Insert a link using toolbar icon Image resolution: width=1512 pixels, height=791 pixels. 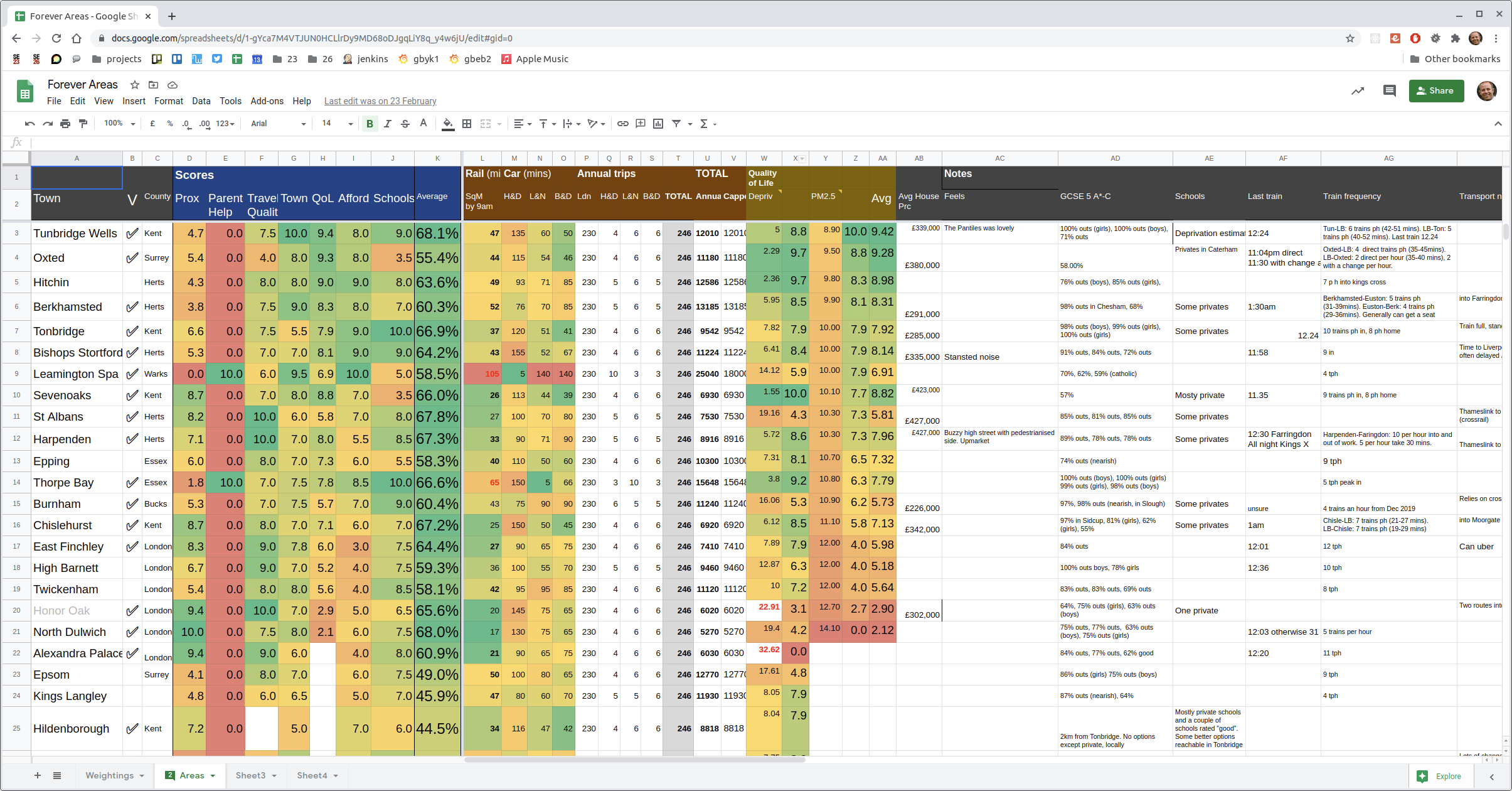click(622, 124)
